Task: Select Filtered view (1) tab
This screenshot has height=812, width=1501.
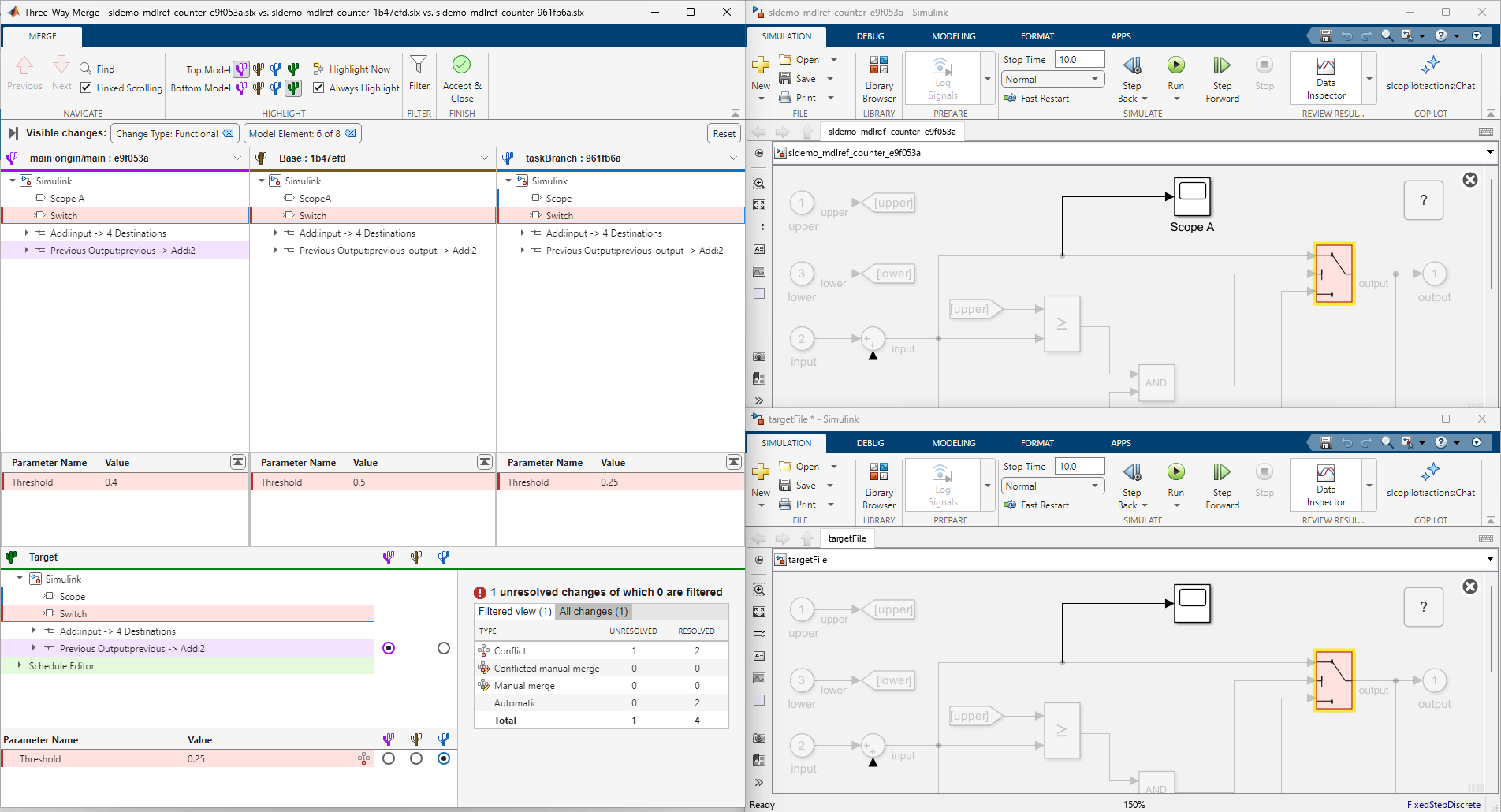Action: [515, 612]
